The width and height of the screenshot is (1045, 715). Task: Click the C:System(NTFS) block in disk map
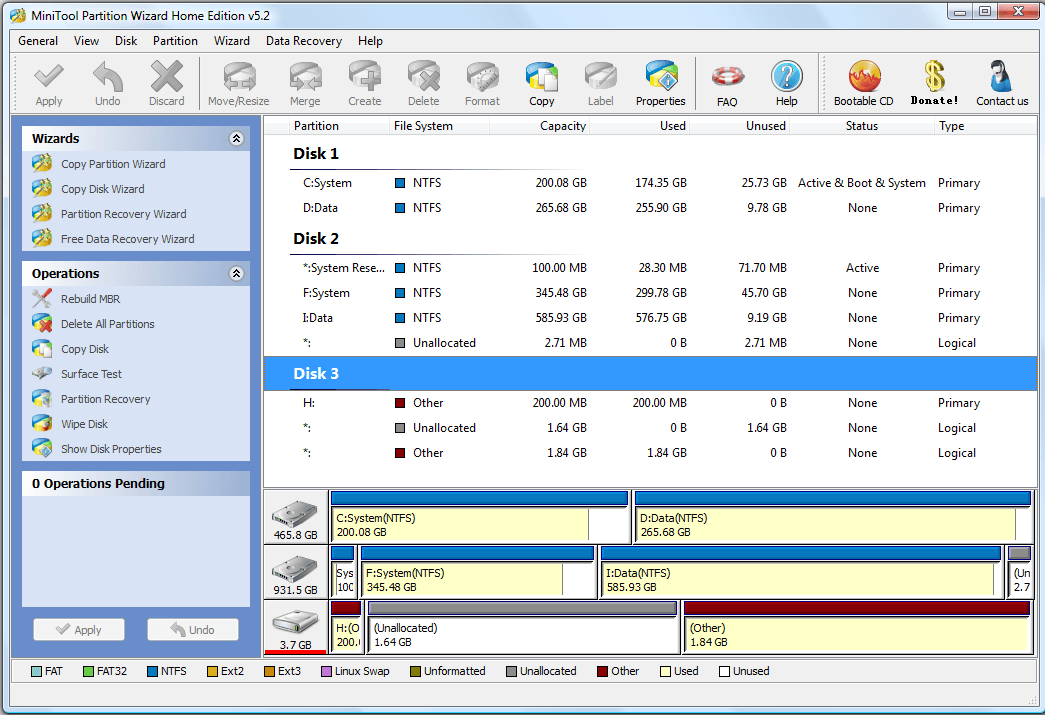[x=479, y=517]
